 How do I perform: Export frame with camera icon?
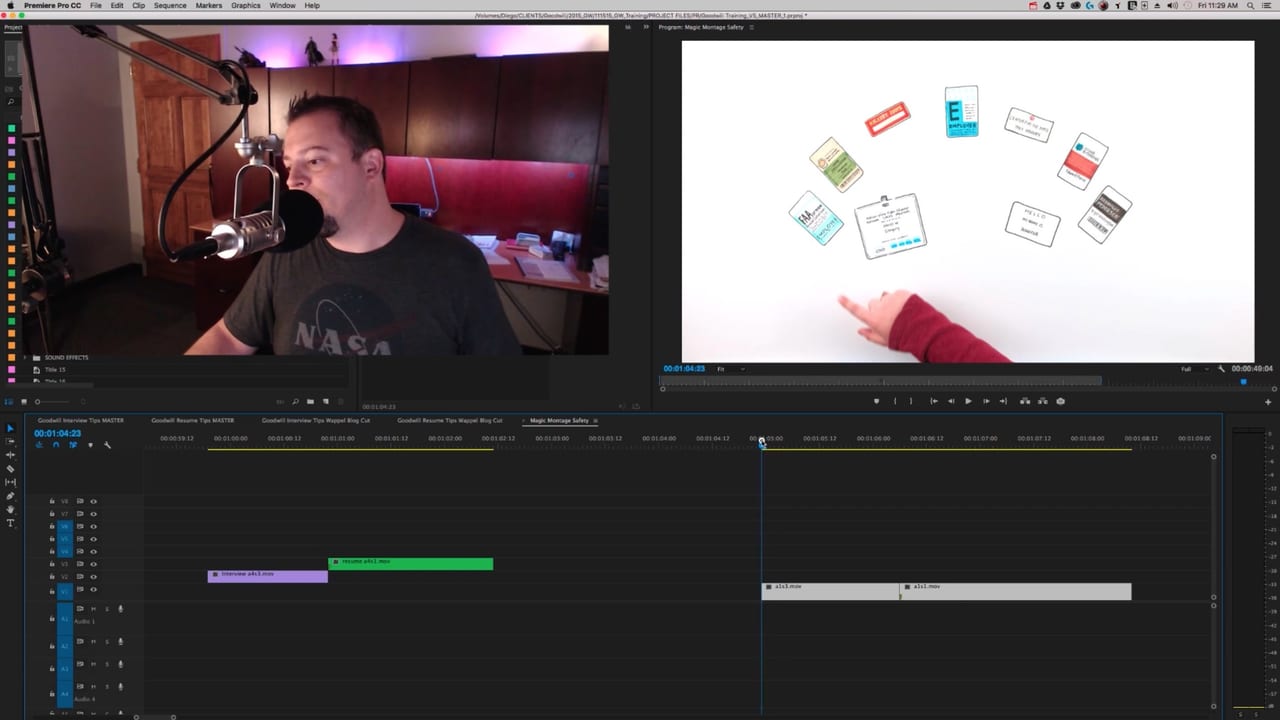pos(1061,401)
